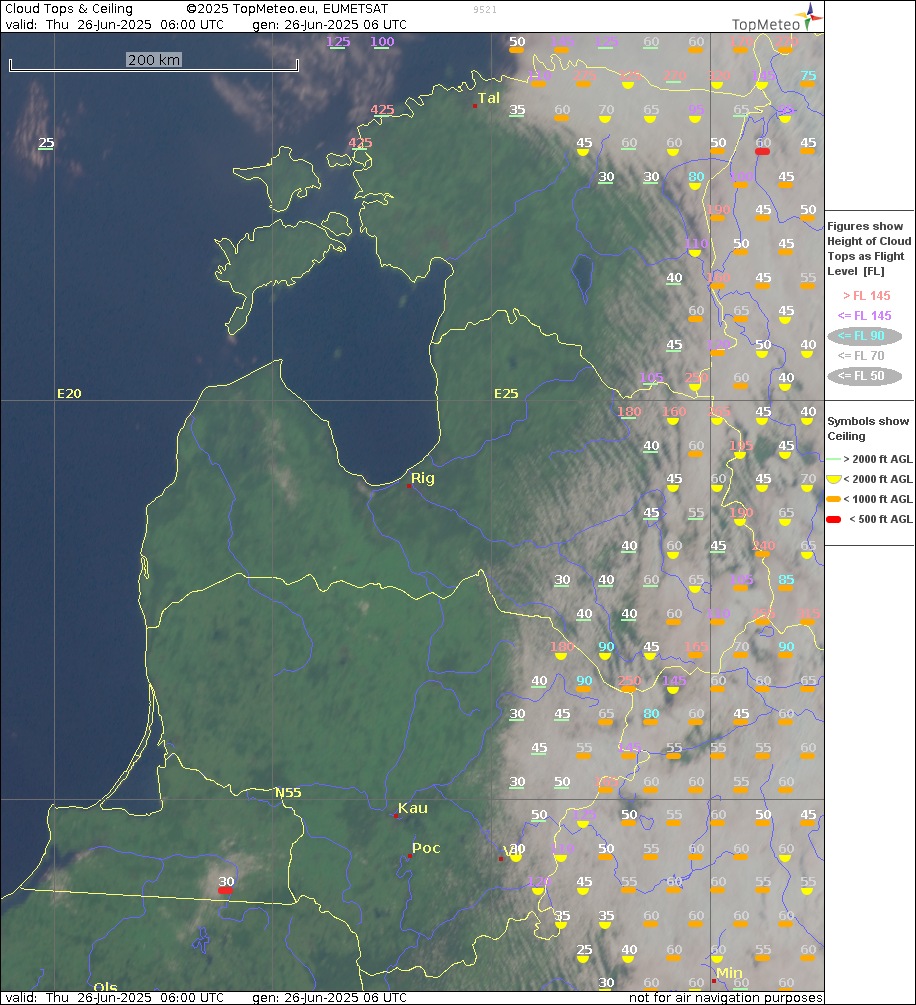Click the TopMeteo logo
Viewport: 916px width, 1005px height.
click(x=776, y=18)
